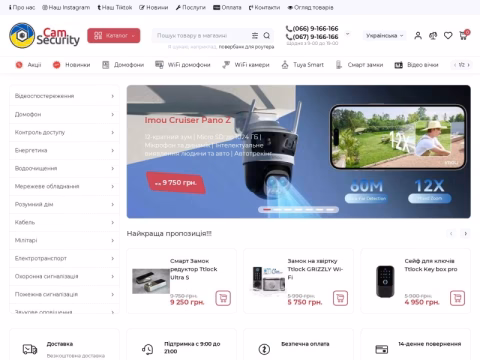Go to next category bar page arrow
Image resolution: width=480 pixels, height=360 pixels.
point(468,65)
